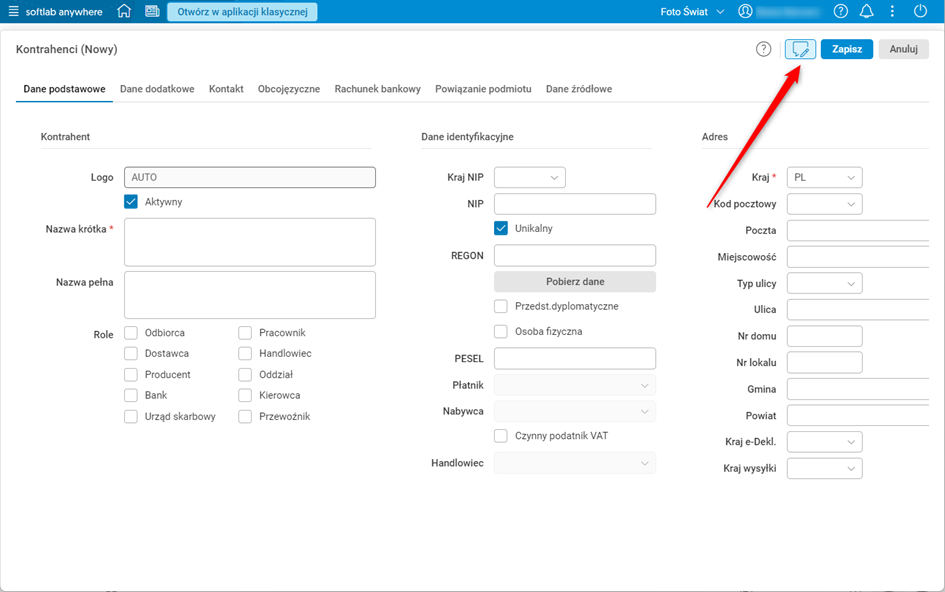The height and width of the screenshot is (592, 945).
Task: Go to home via house icon
Action: coord(124,12)
